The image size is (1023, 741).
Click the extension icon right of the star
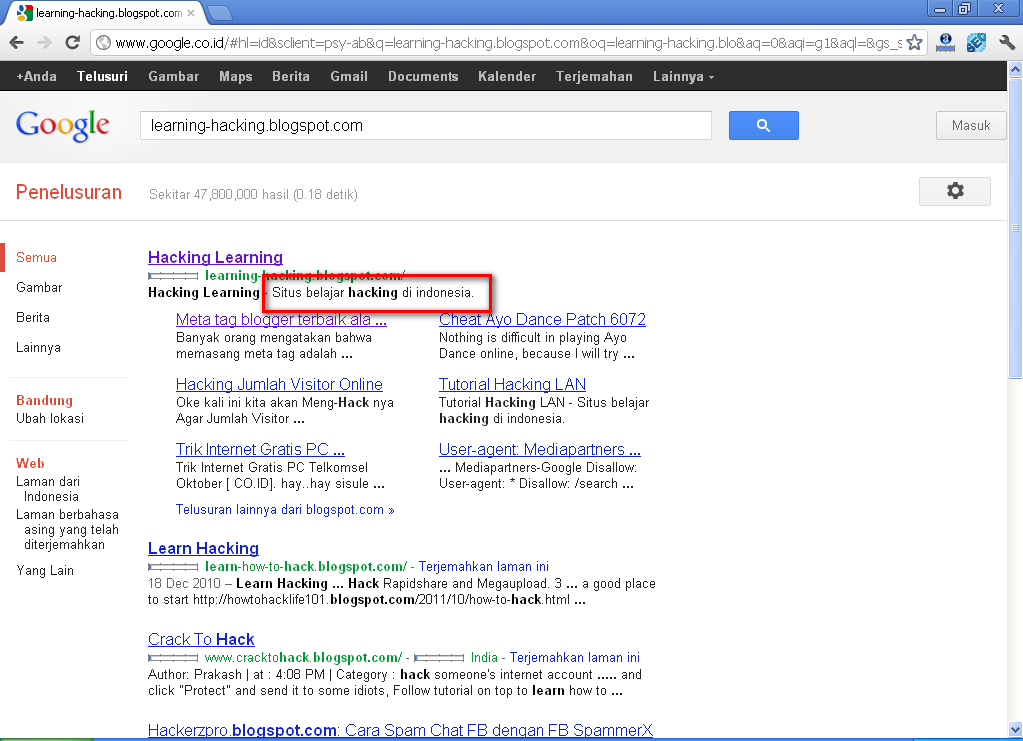(x=945, y=43)
